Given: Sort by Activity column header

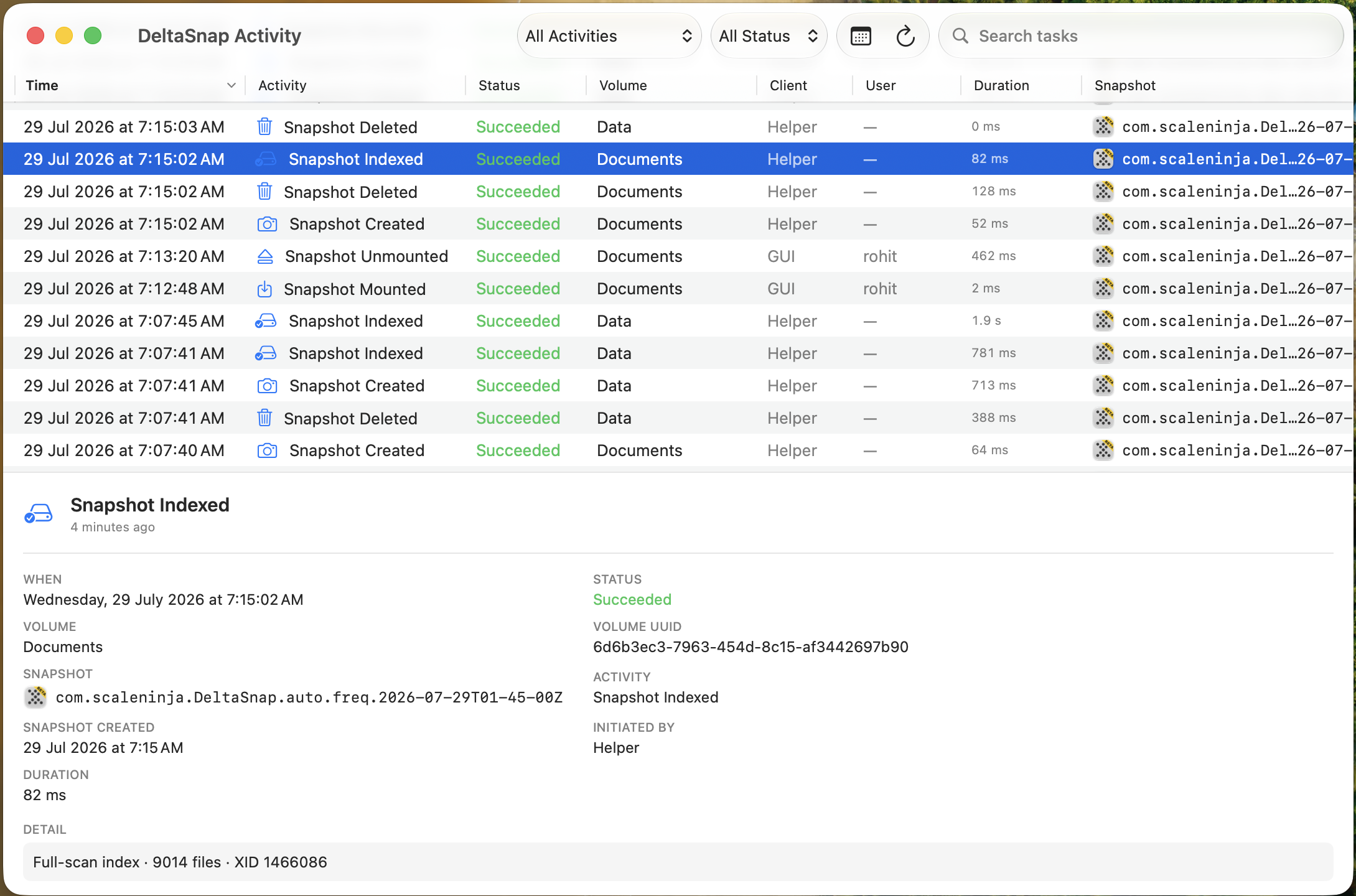Looking at the screenshot, I should [355, 86].
